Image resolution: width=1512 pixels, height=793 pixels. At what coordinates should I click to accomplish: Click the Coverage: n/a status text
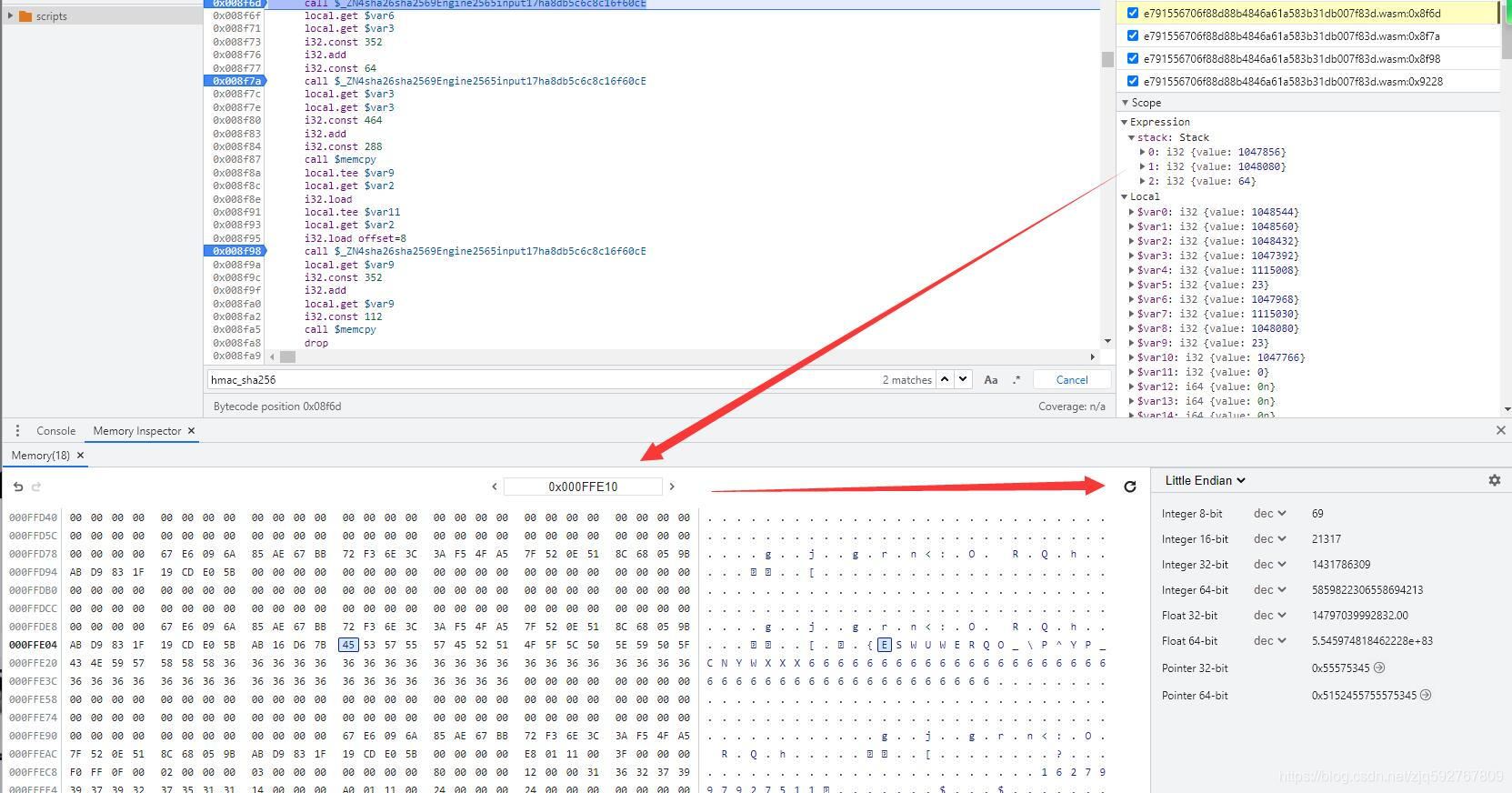tap(1072, 407)
